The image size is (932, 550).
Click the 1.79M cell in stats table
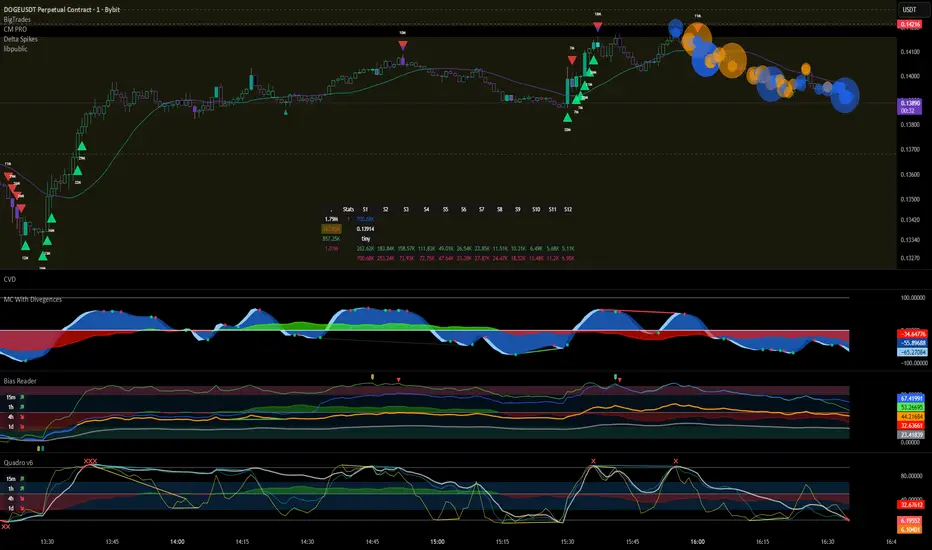pos(331,219)
